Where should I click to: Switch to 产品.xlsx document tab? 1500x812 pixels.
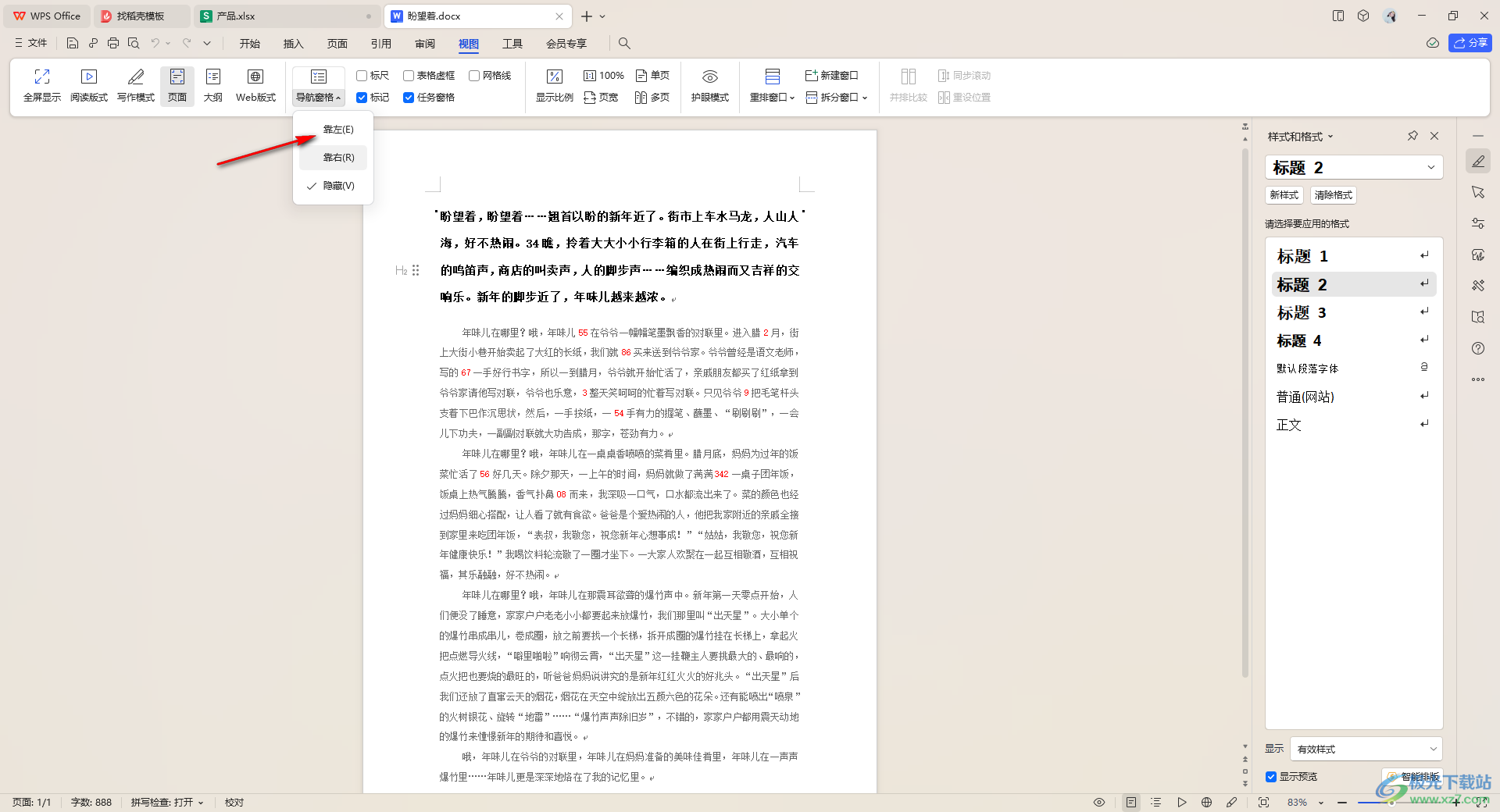pyautogui.click(x=286, y=16)
